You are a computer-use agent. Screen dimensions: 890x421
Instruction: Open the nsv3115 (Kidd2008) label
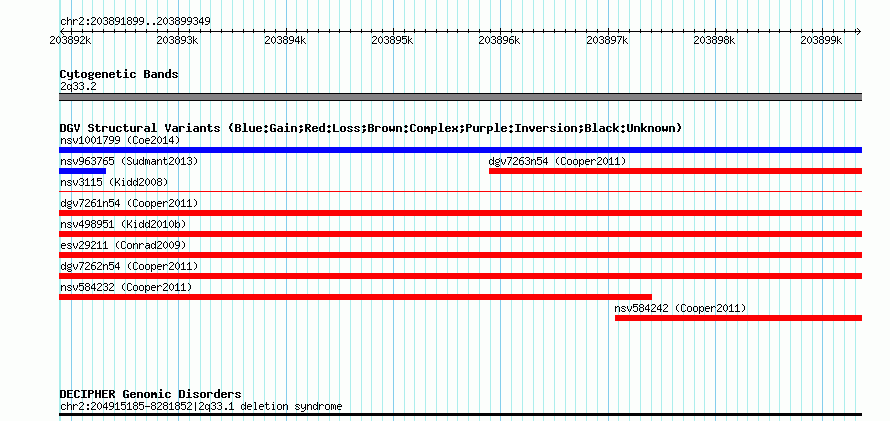[x=114, y=182]
